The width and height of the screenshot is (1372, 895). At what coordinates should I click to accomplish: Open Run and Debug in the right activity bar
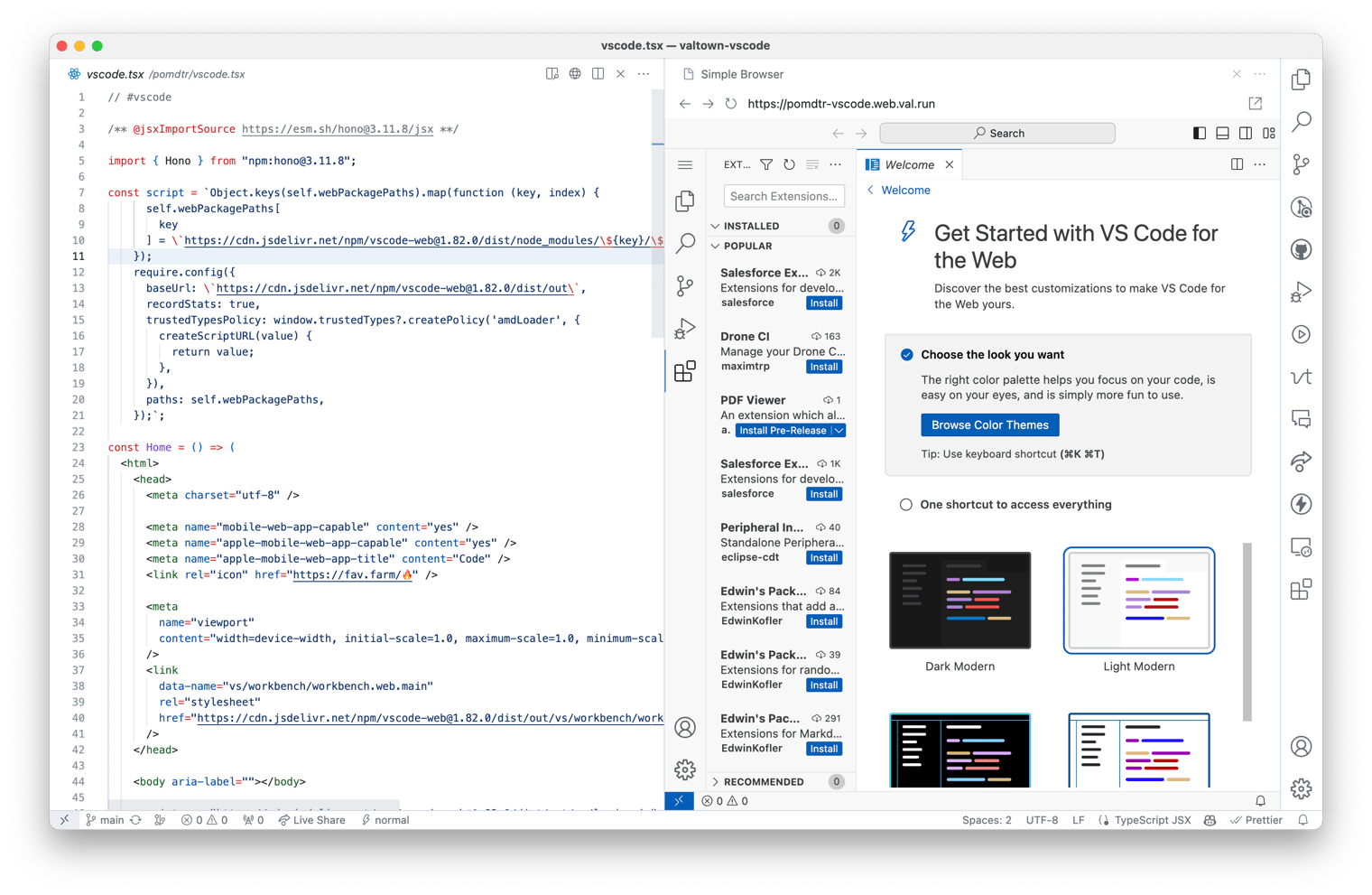pos(1301,292)
